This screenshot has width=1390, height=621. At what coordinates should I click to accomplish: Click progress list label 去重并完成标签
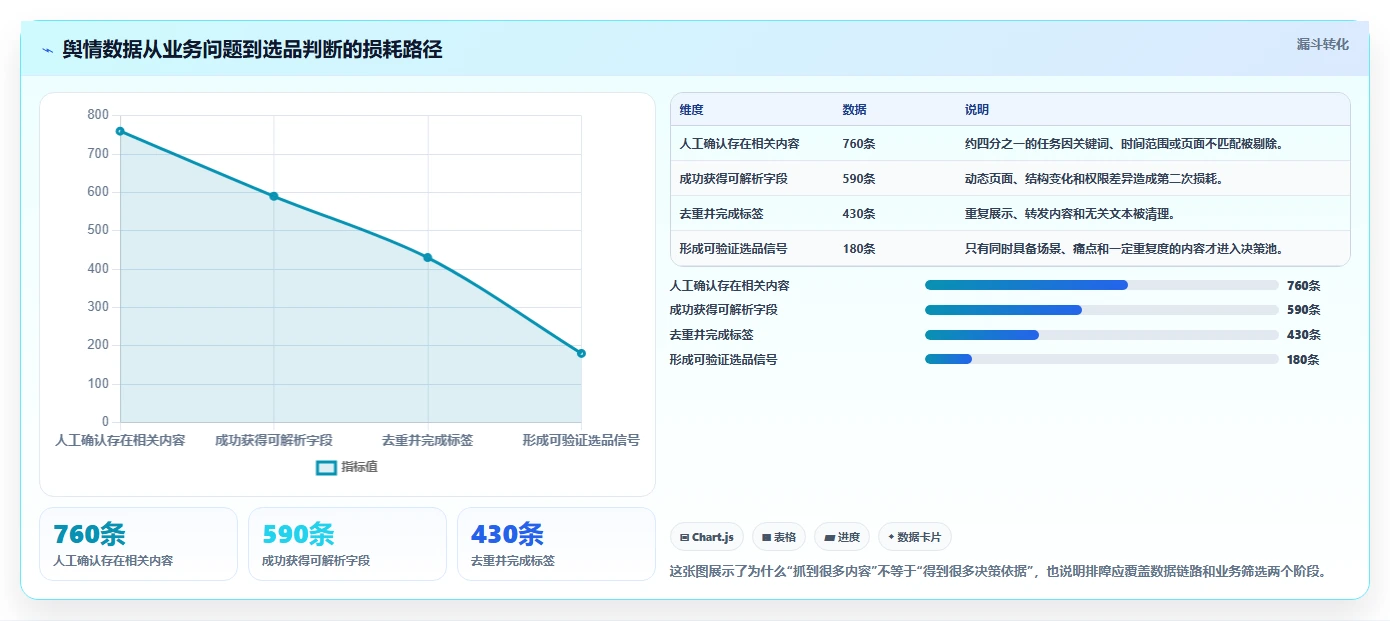point(711,335)
